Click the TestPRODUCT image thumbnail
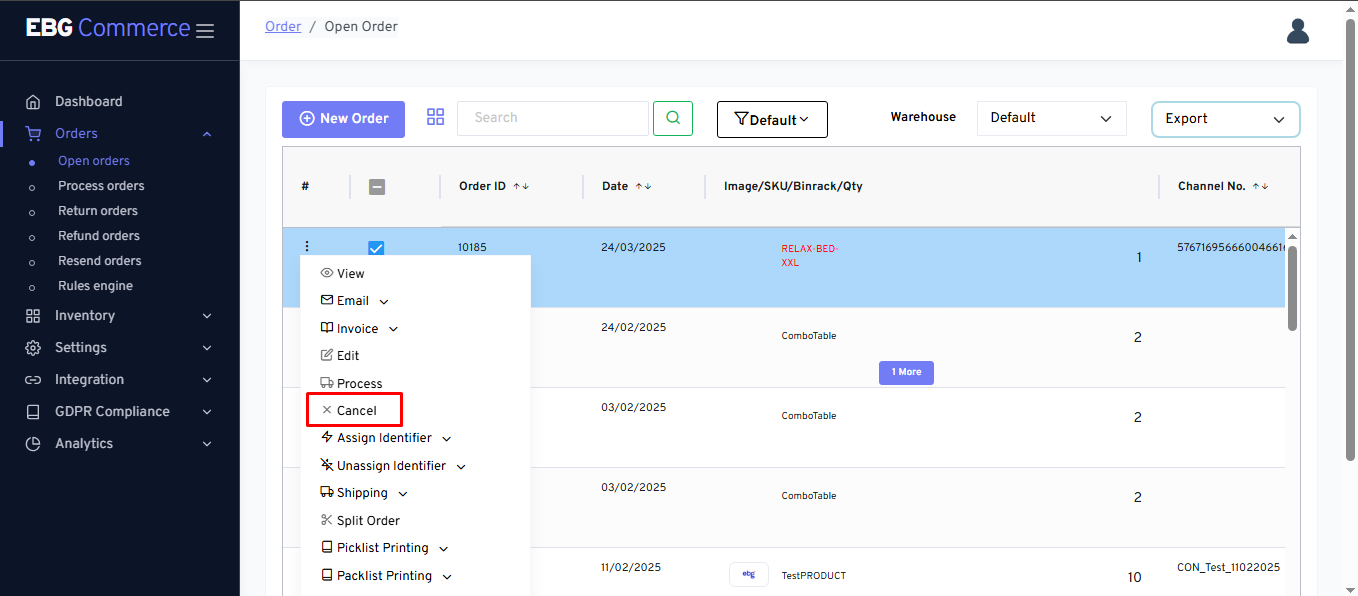Screen dimensions: 1358x596 (x=748, y=575)
